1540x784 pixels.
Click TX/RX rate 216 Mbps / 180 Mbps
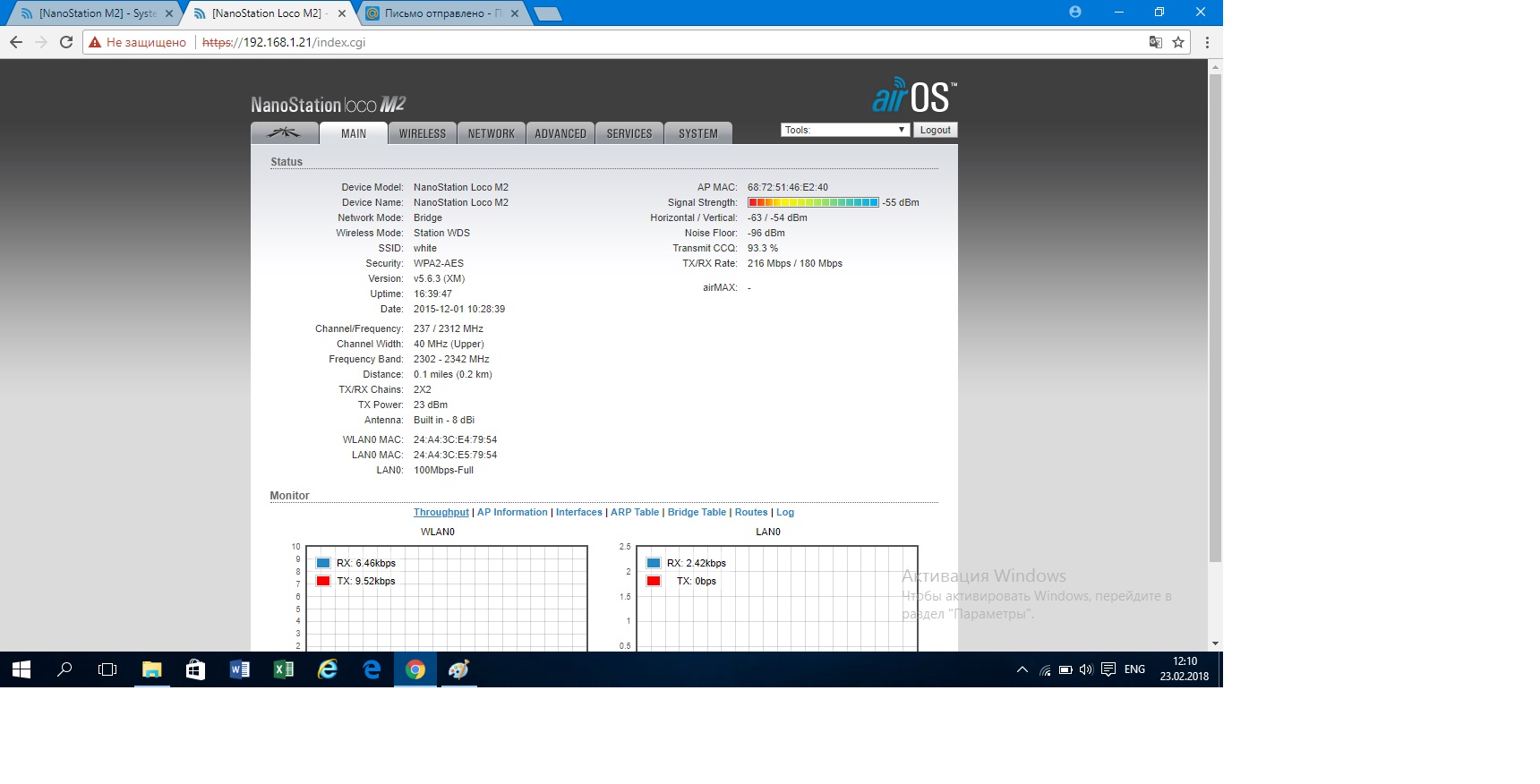pyautogui.click(x=795, y=263)
